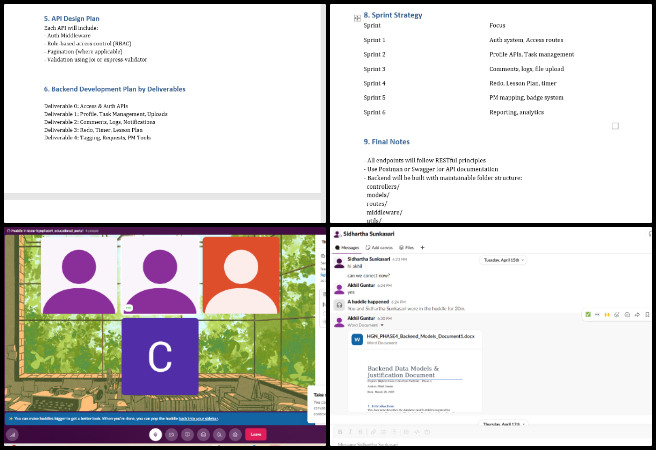
Task: Share screen from huddle controls
Action: [x=187, y=435]
